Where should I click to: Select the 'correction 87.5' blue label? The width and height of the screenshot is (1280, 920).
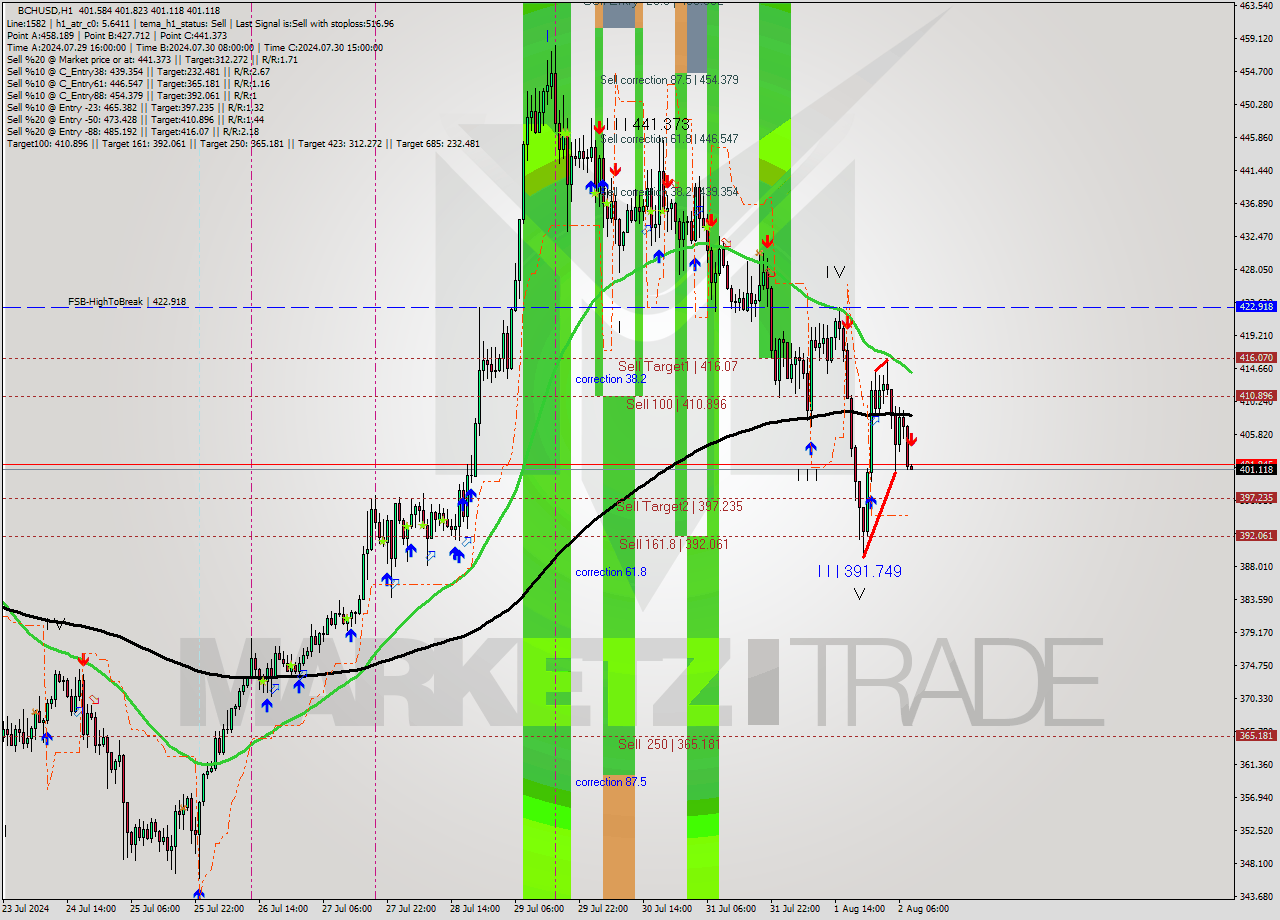point(611,782)
